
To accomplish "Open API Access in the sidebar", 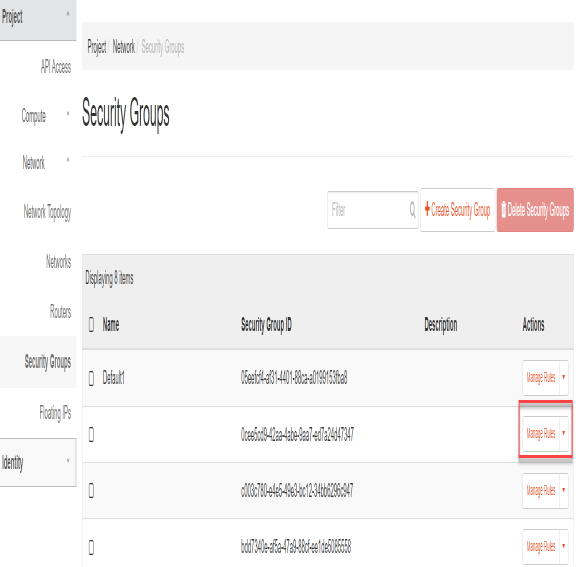I will (55, 67).
